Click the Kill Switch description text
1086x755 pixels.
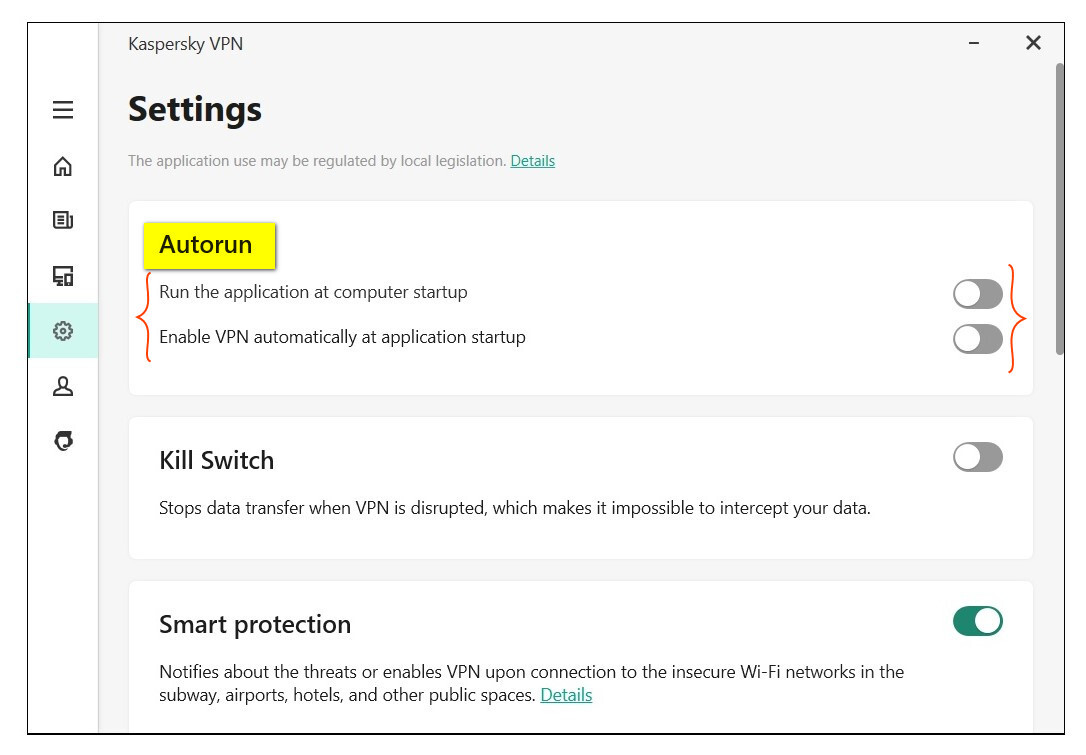514,508
